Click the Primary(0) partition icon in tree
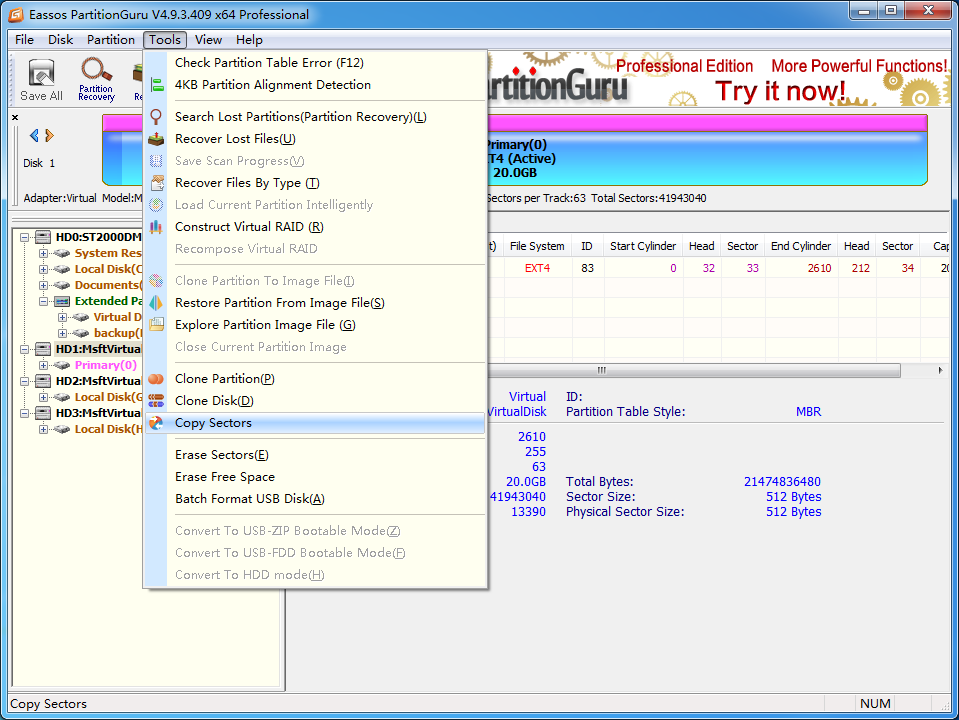Screen dimensions: 959x720 tap(62, 365)
